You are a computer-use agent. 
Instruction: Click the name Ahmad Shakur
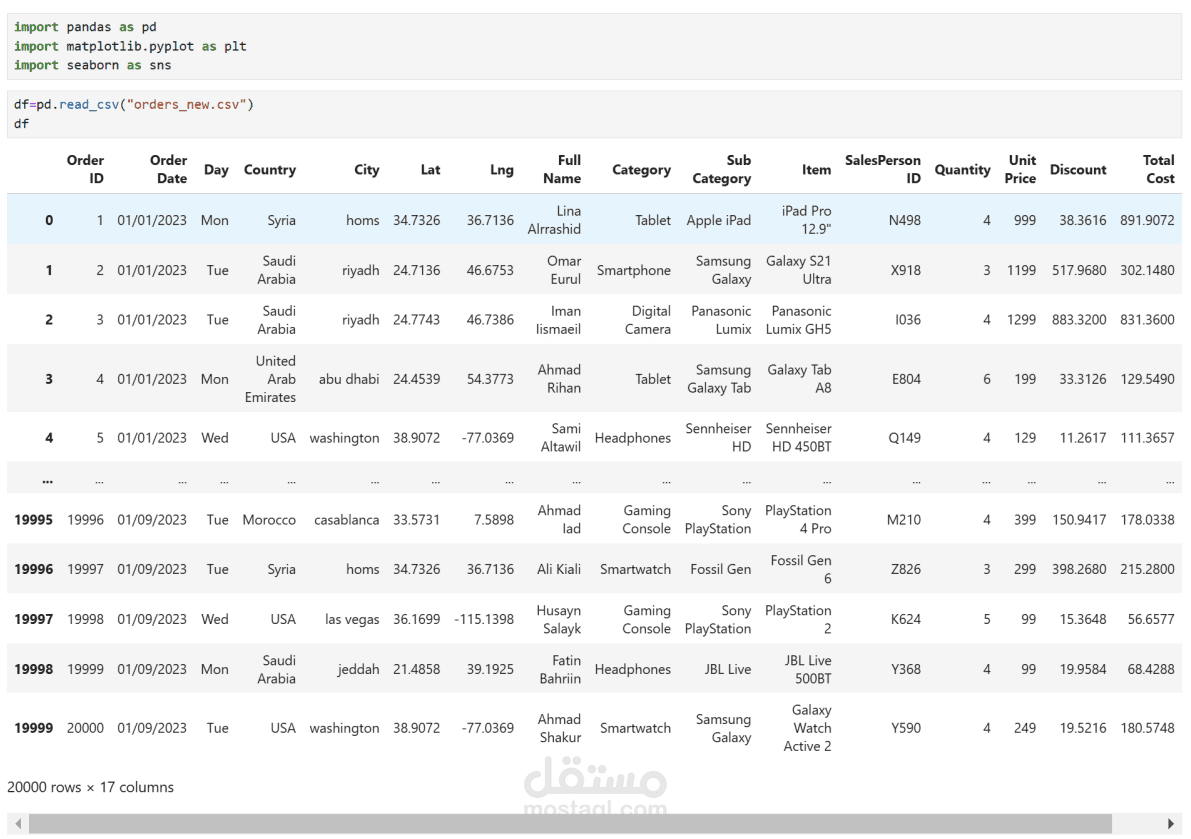pyautogui.click(x=559, y=728)
